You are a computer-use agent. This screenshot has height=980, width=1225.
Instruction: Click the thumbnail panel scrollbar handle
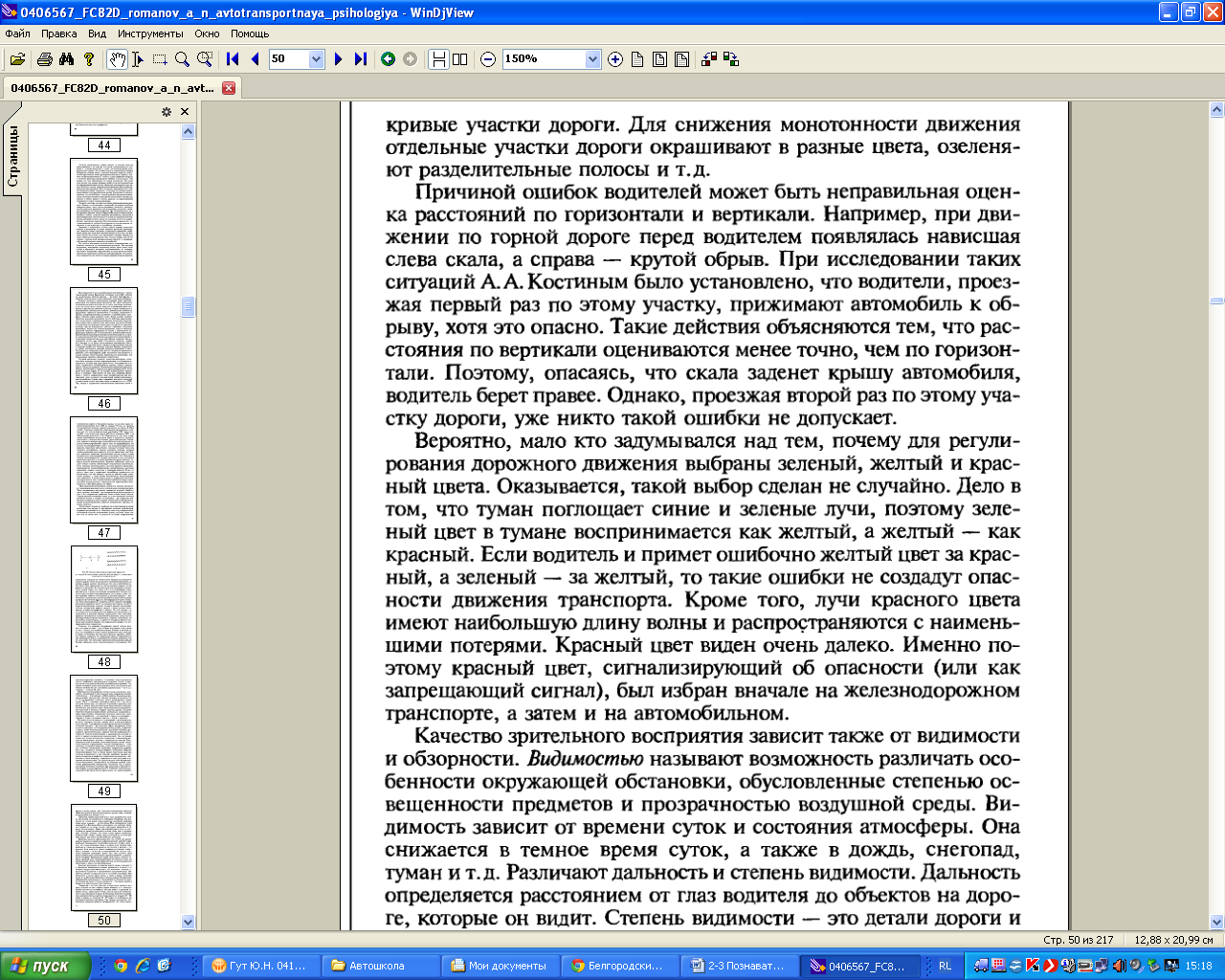[x=188, y=306]
